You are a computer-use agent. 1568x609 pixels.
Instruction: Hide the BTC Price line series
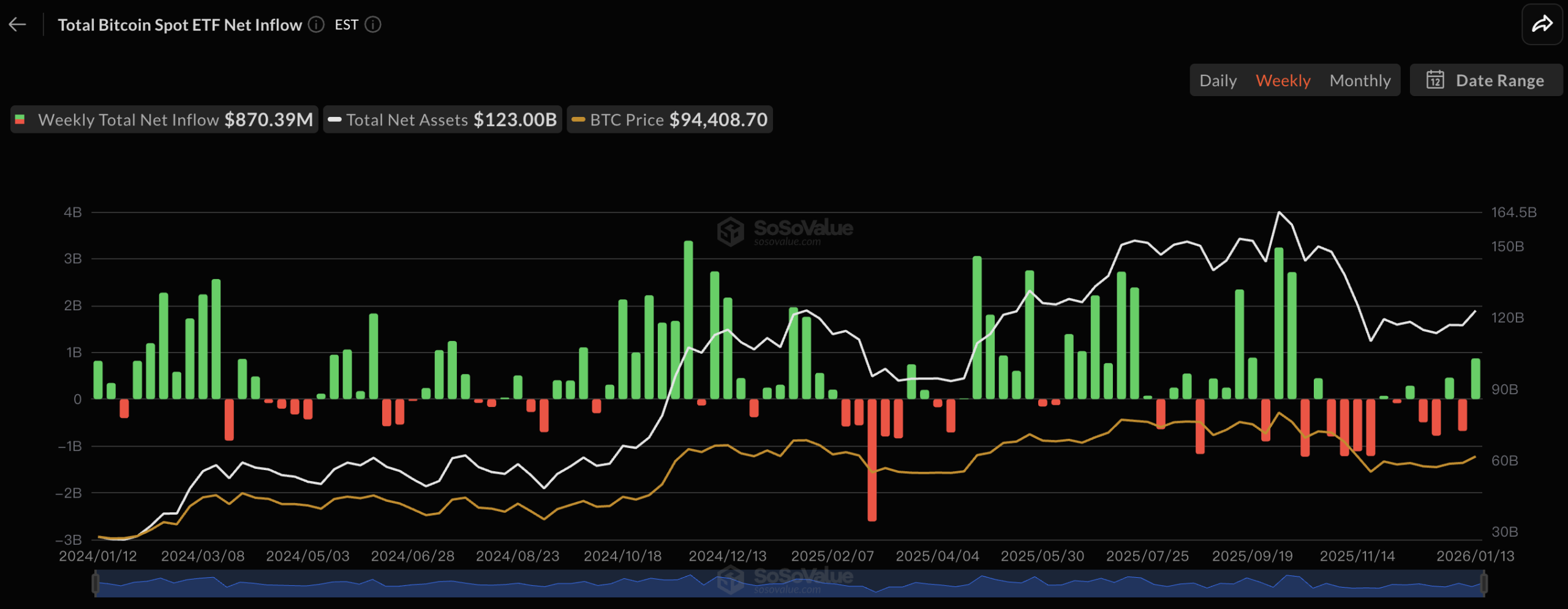point(669,119)
